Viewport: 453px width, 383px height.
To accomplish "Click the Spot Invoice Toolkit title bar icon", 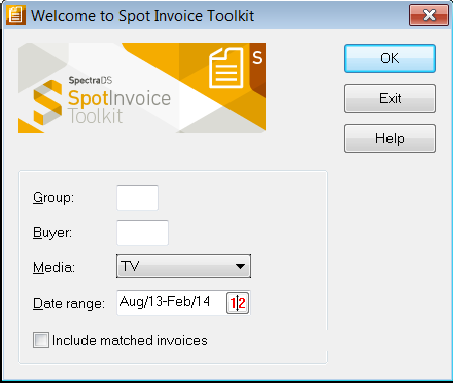I will 16,15.
